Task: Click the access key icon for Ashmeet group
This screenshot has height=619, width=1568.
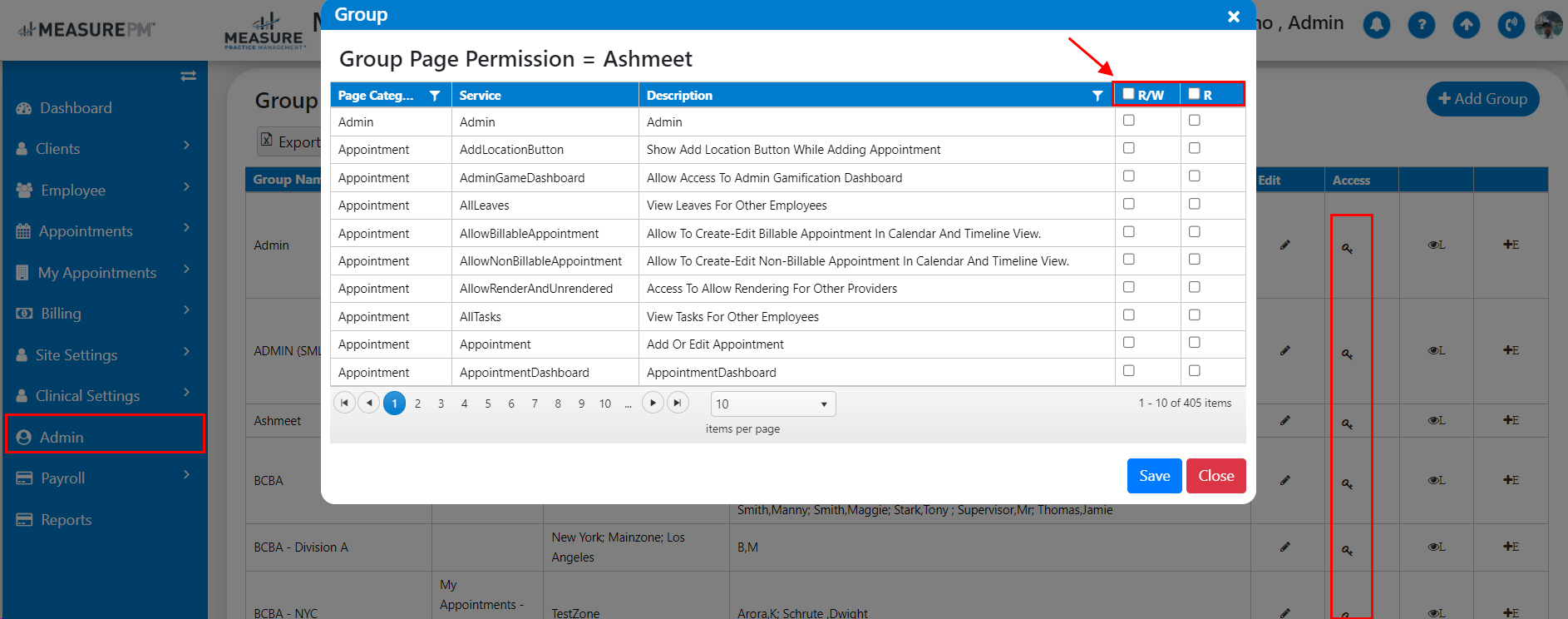Action: pos(1348,423)
